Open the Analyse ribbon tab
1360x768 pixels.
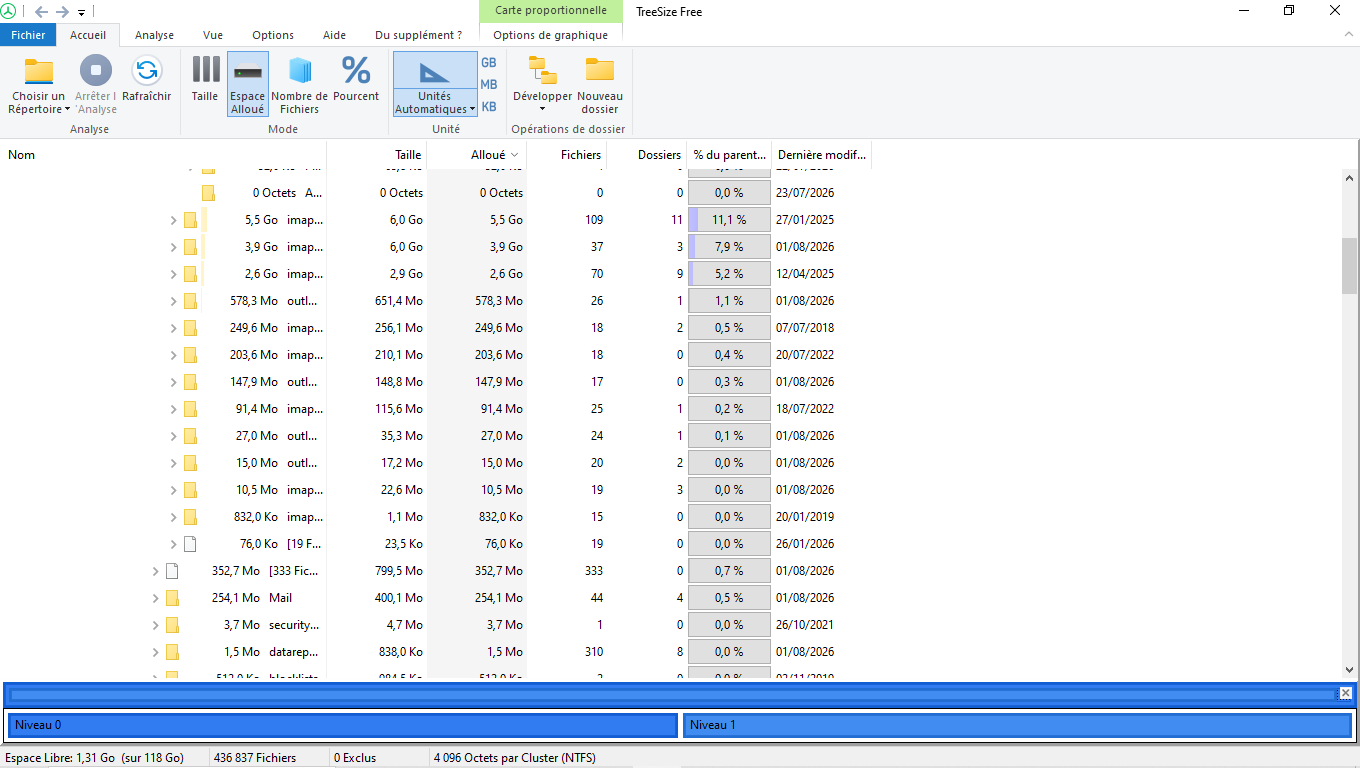click(x=155, y=35)
